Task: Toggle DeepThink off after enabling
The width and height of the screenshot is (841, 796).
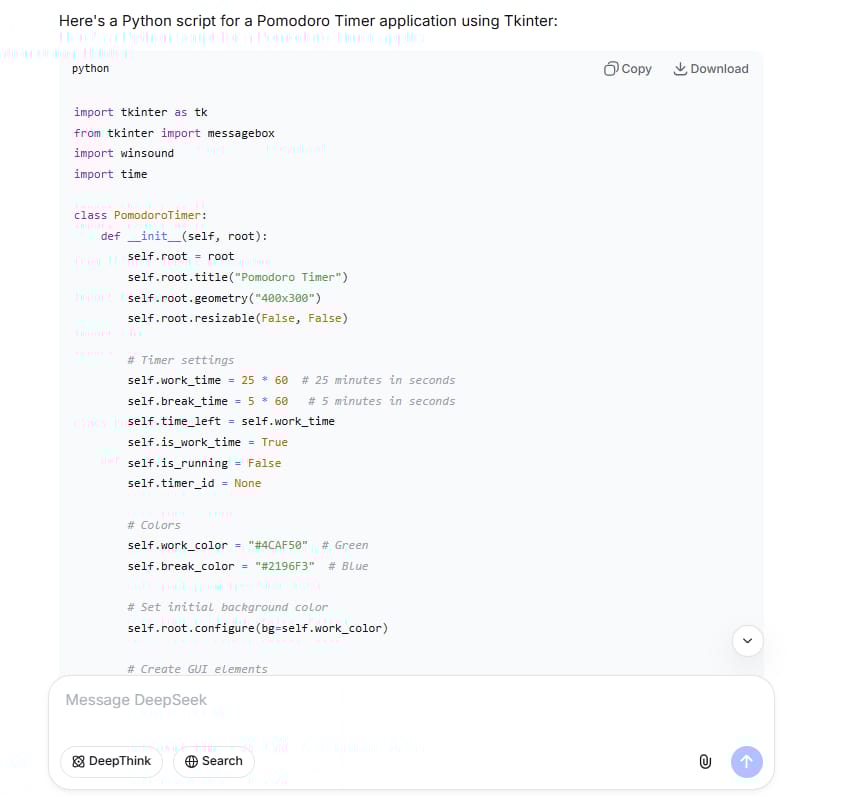Action: (111, 761)
